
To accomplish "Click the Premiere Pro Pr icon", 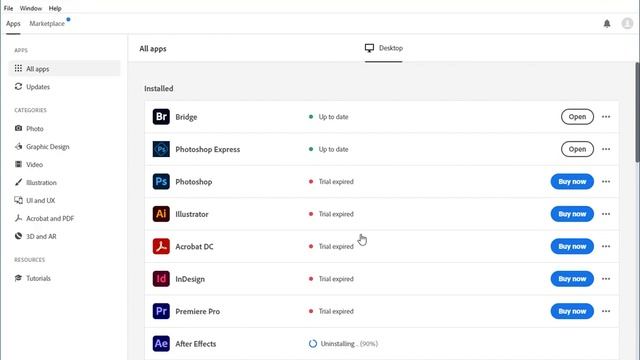I will 161,311.
